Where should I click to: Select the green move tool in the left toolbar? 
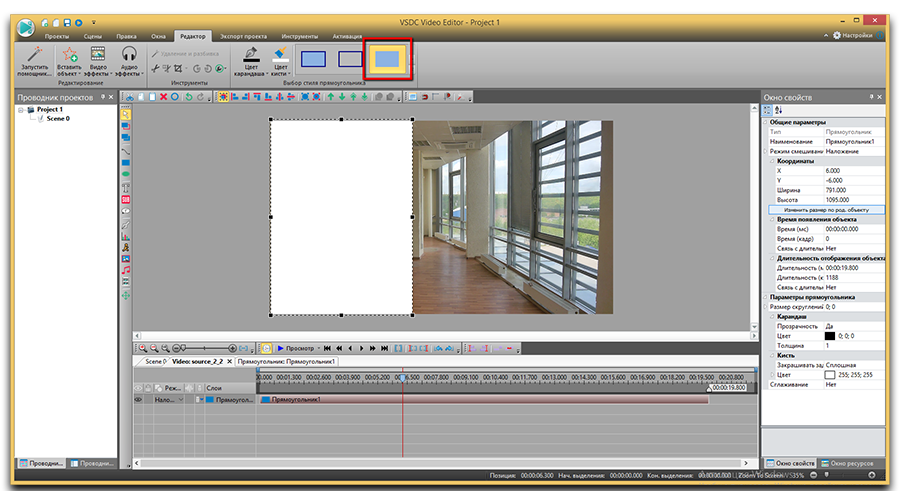click(x=126, y=295)
